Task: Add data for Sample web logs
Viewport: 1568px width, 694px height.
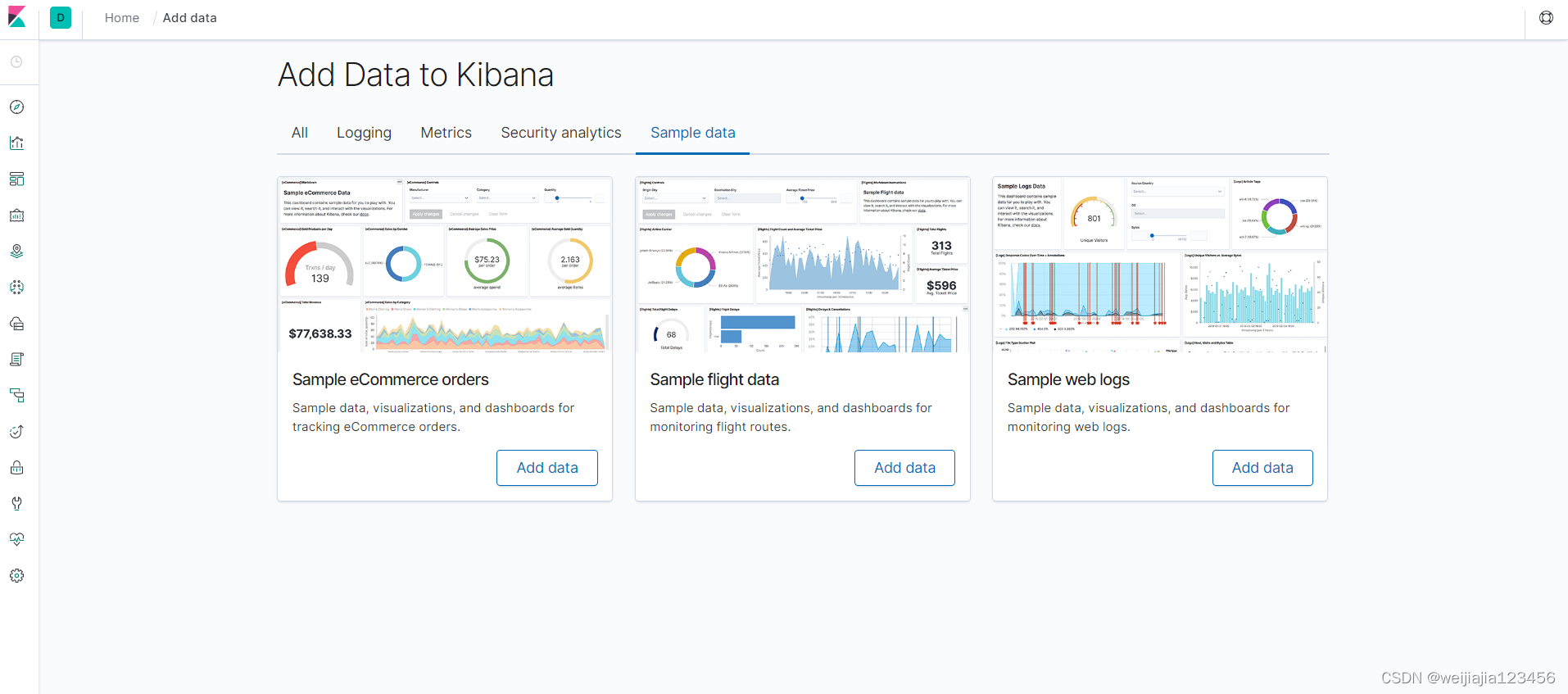Action: [x=1262, y=468]
